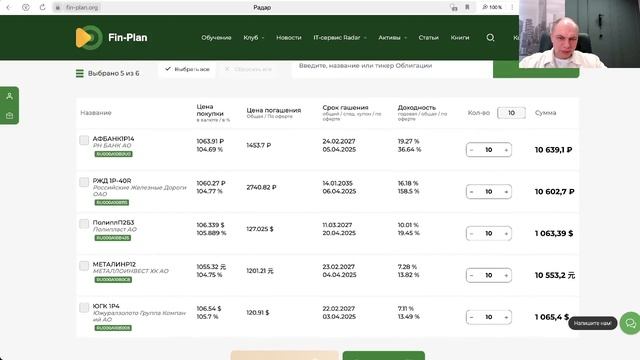Click the browser bookmark icon
This screenshot has width=640, height=360.
pos(467,7)
